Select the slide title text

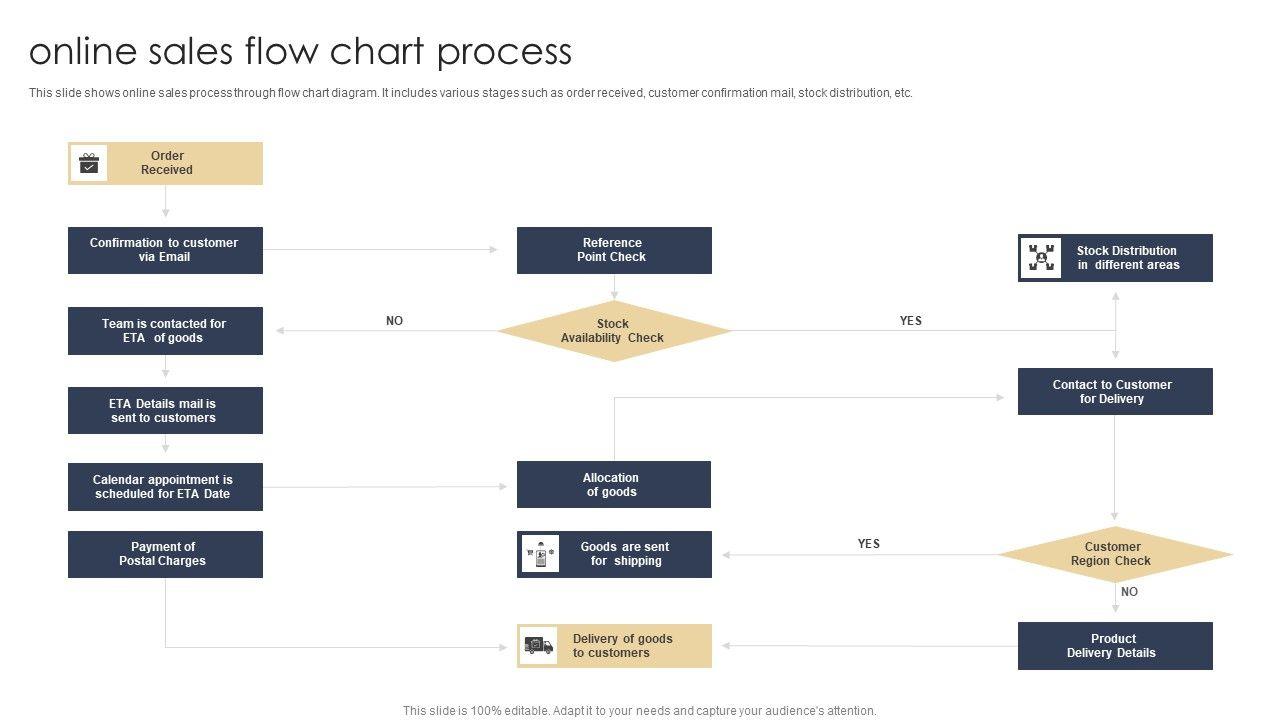[x=301, y=51]
